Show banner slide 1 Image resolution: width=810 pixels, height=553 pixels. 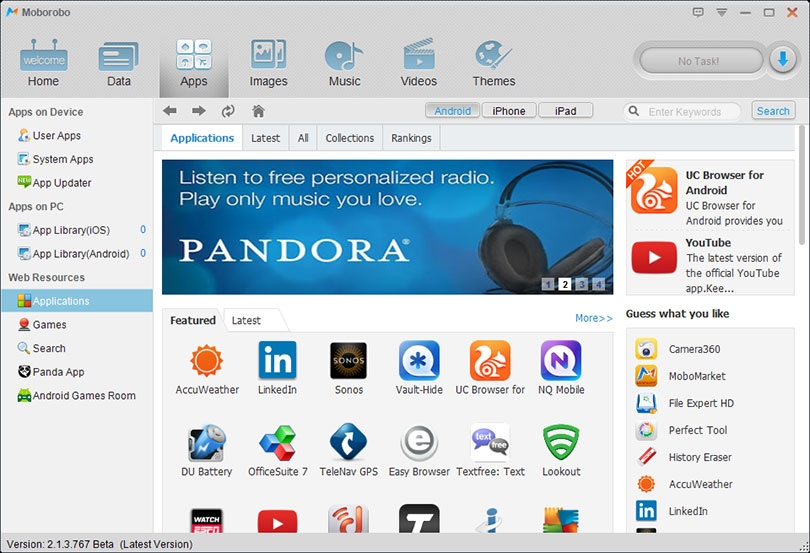click(549, 284)
